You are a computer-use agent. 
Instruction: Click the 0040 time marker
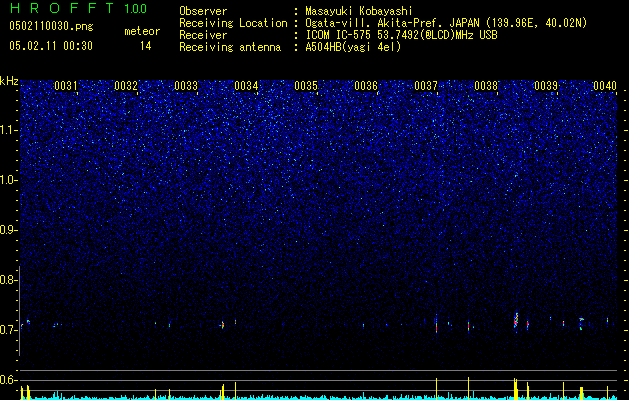605,86
